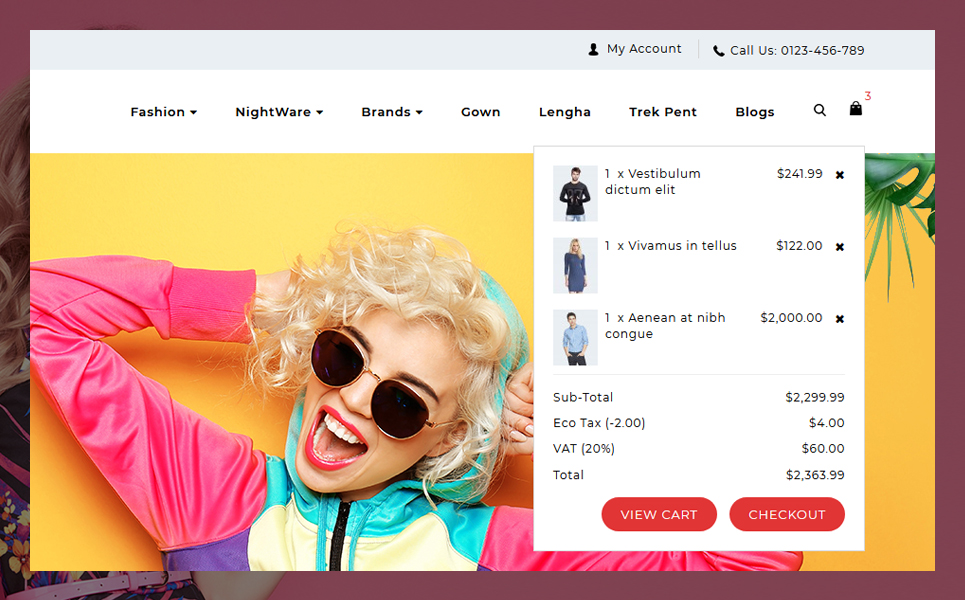The width and height of the screenshot is (965, 600).
Task: Click the VAT (20%) label
Action: (x=583, y=449)
